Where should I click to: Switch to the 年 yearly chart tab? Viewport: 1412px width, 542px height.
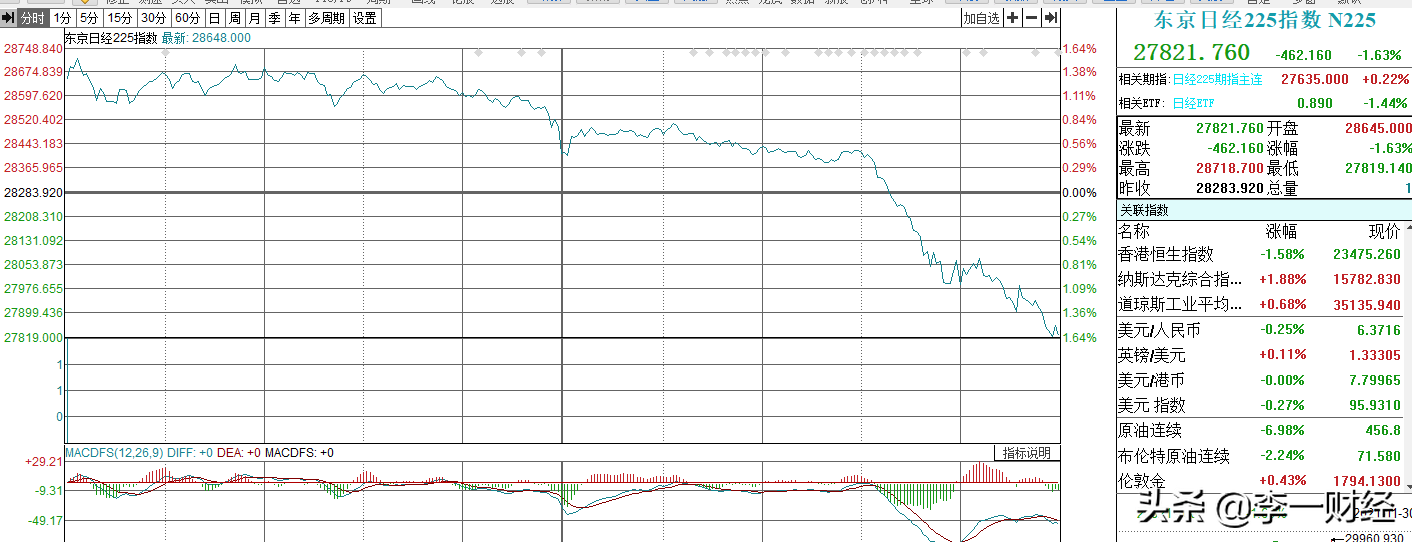tap(294, 18)
